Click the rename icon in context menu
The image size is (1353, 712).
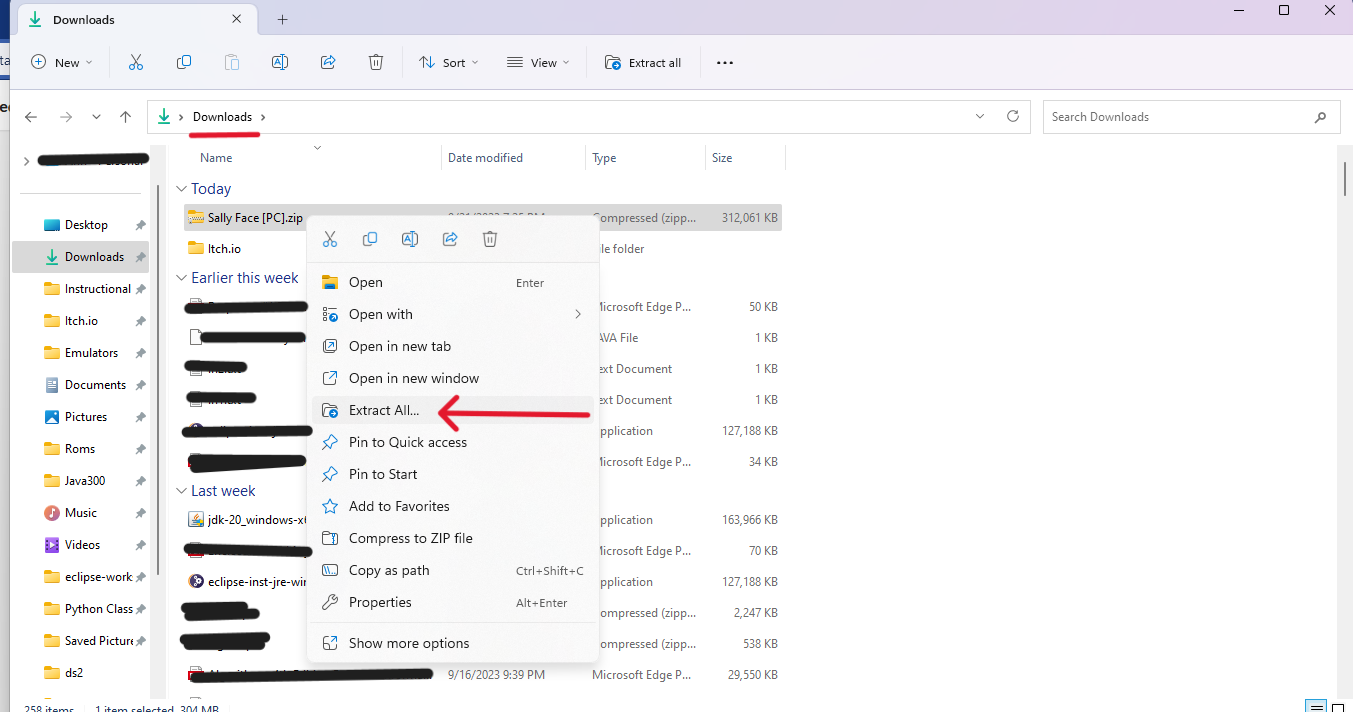point(410,239)
